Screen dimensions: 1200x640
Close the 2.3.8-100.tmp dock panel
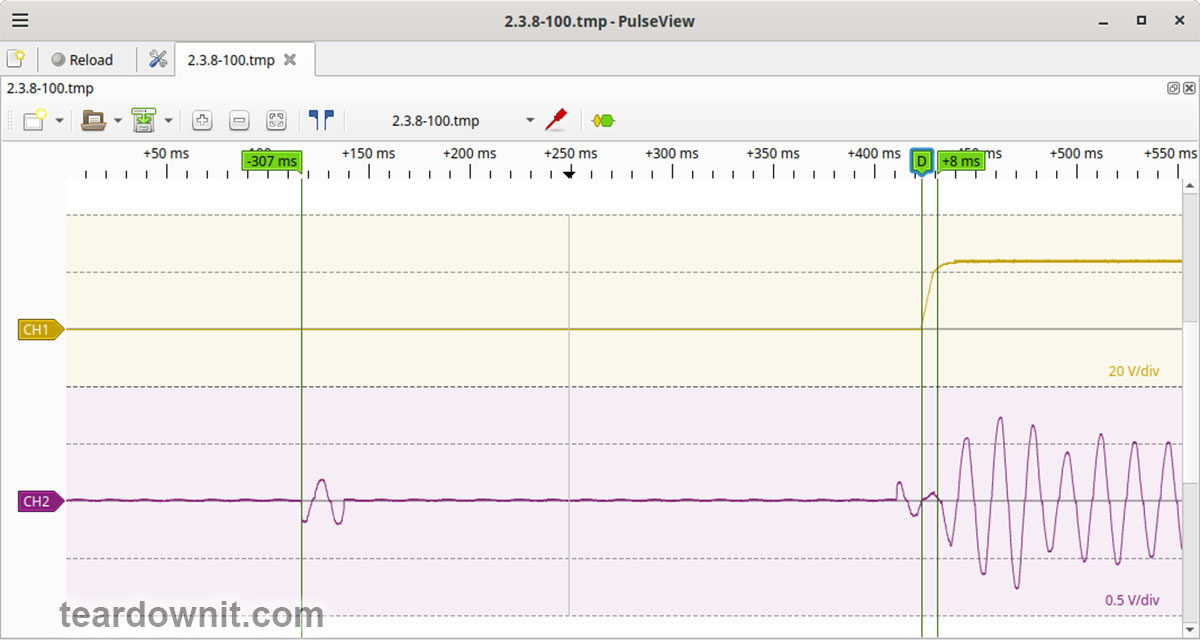(1188, 88)
